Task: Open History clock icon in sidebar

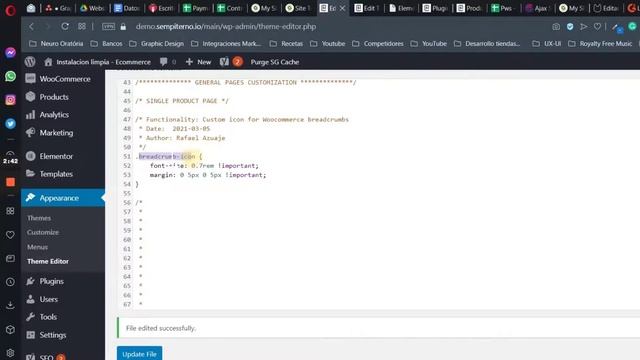Action: [10, 282]
